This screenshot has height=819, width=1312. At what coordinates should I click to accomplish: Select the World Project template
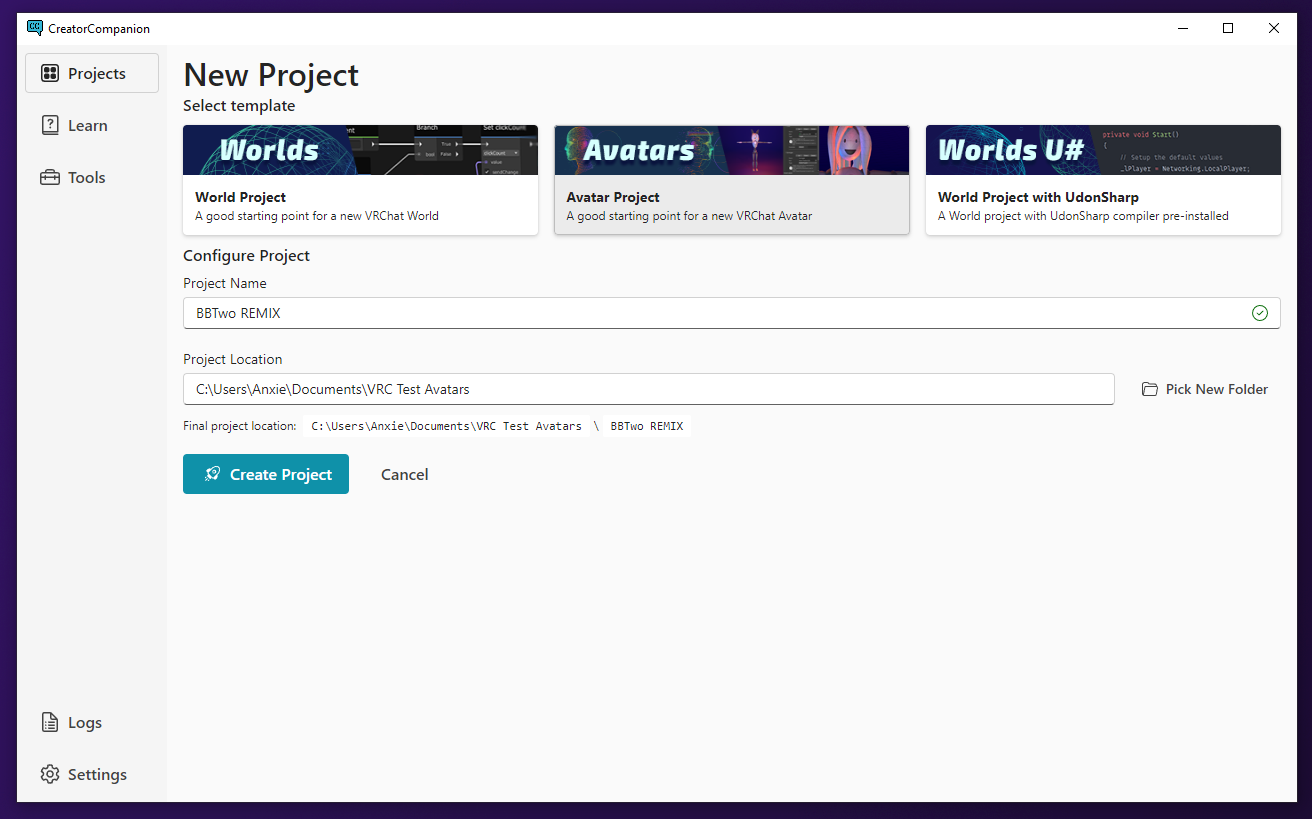point(360,180)
